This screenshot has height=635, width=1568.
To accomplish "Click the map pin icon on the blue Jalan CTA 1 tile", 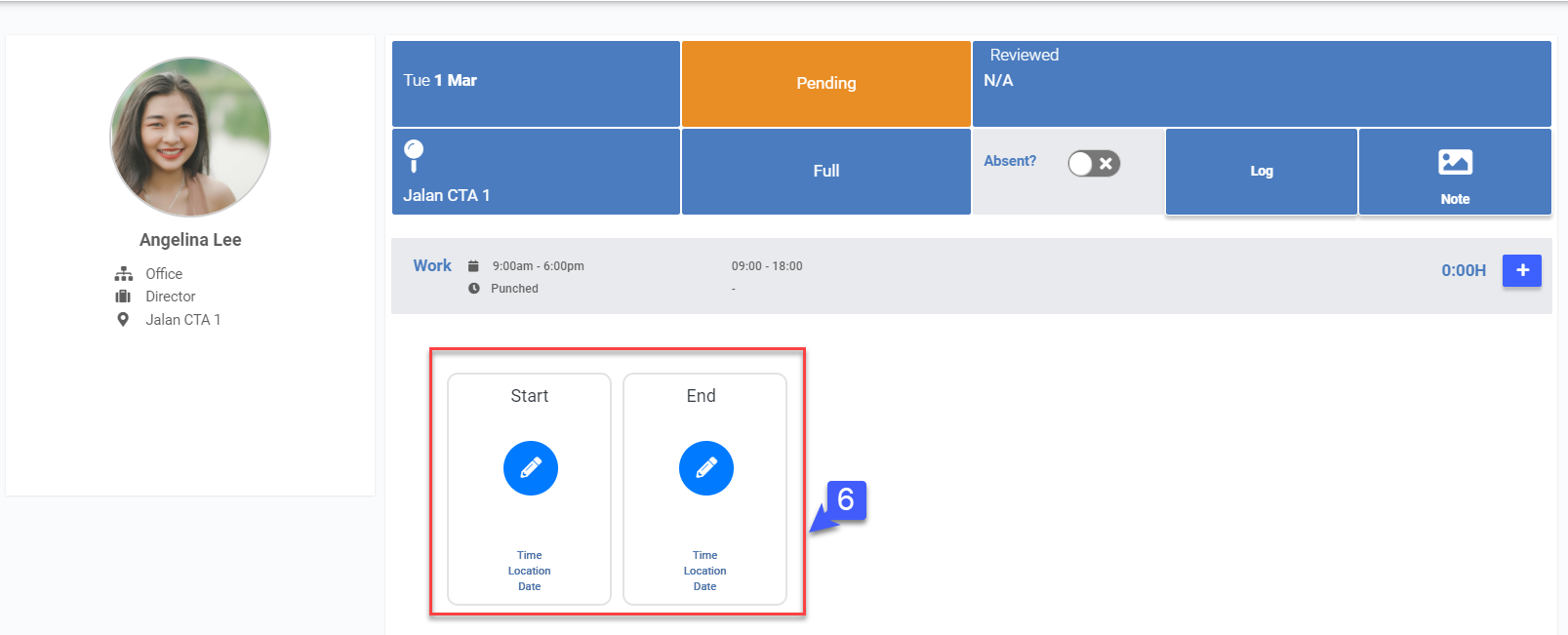I will click(x=414, y=154).
